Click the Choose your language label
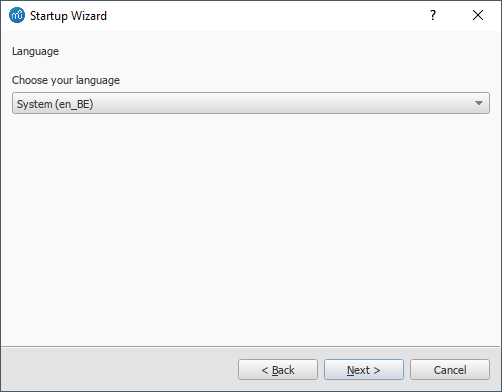 (66, 80)
